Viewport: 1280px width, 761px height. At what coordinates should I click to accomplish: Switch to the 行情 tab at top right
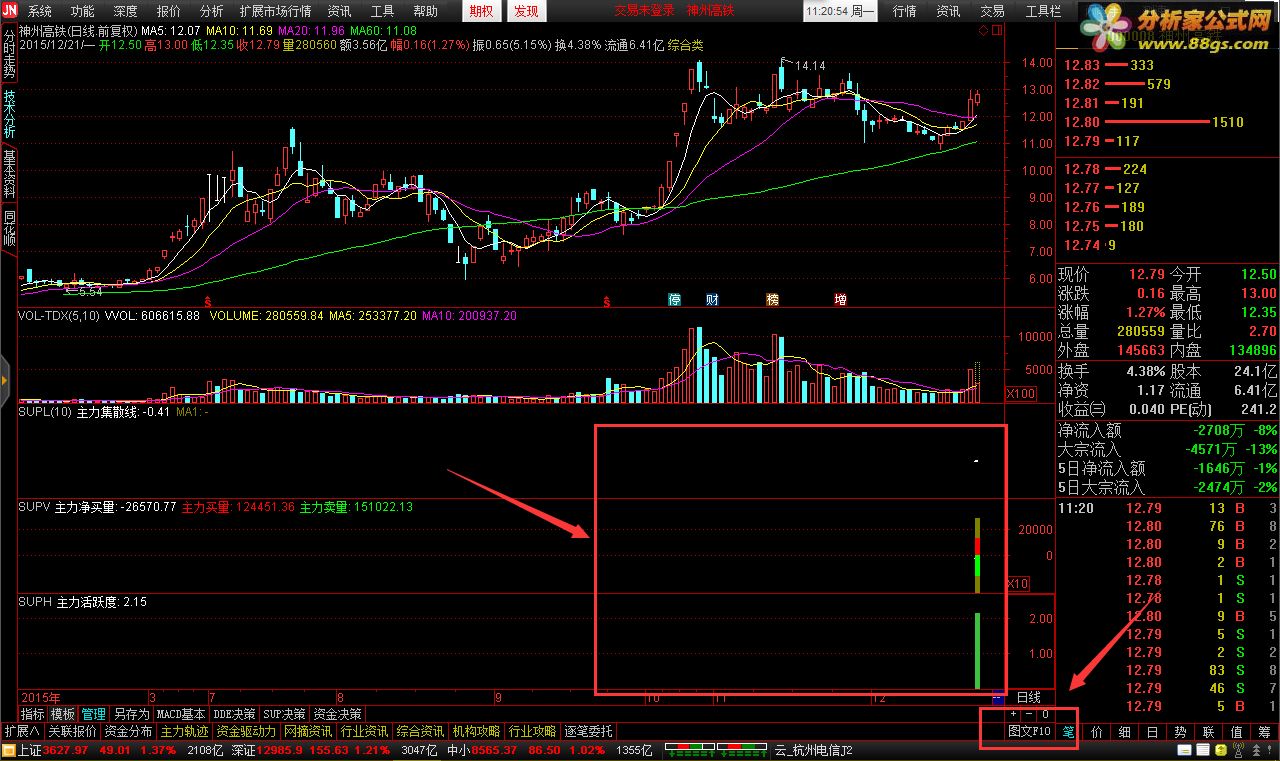[905, 11]
